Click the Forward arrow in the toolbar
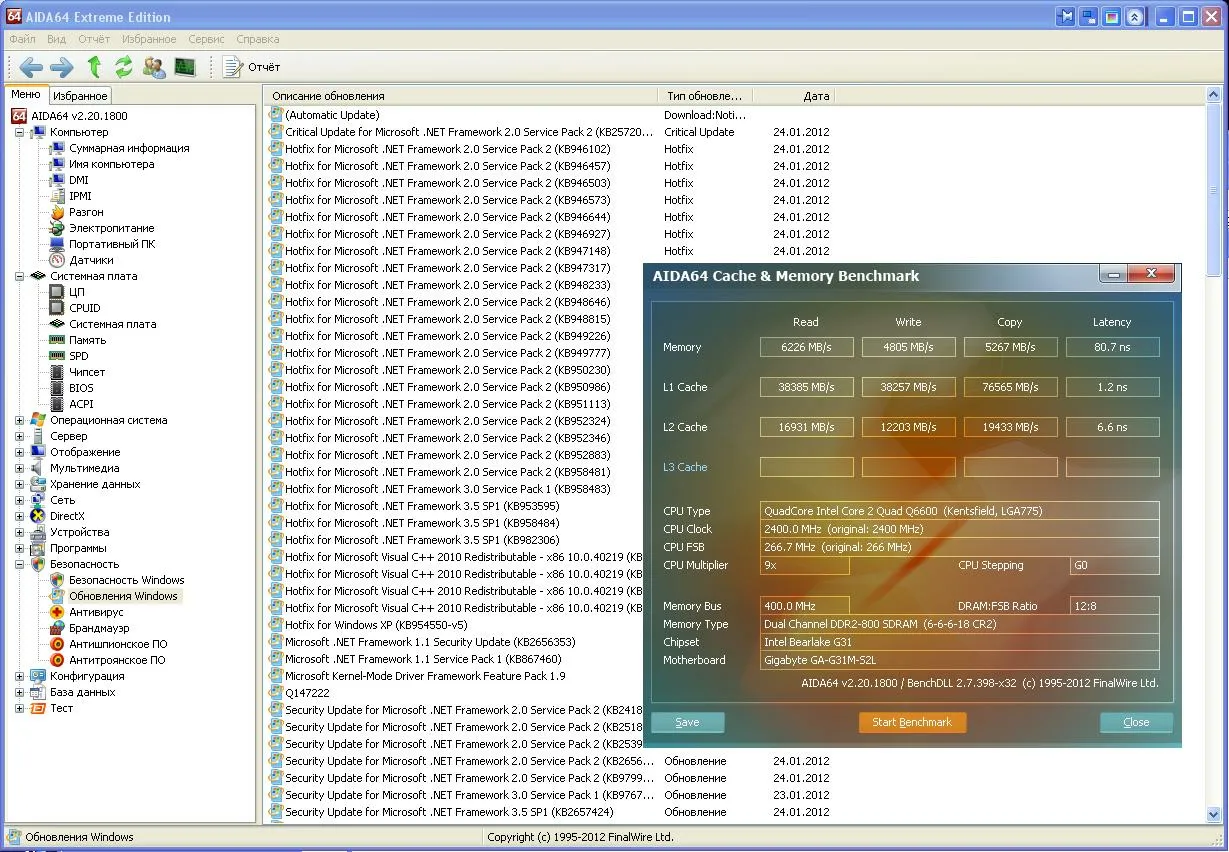Viewport: 1229px width, 852px height. pos(62,67)
